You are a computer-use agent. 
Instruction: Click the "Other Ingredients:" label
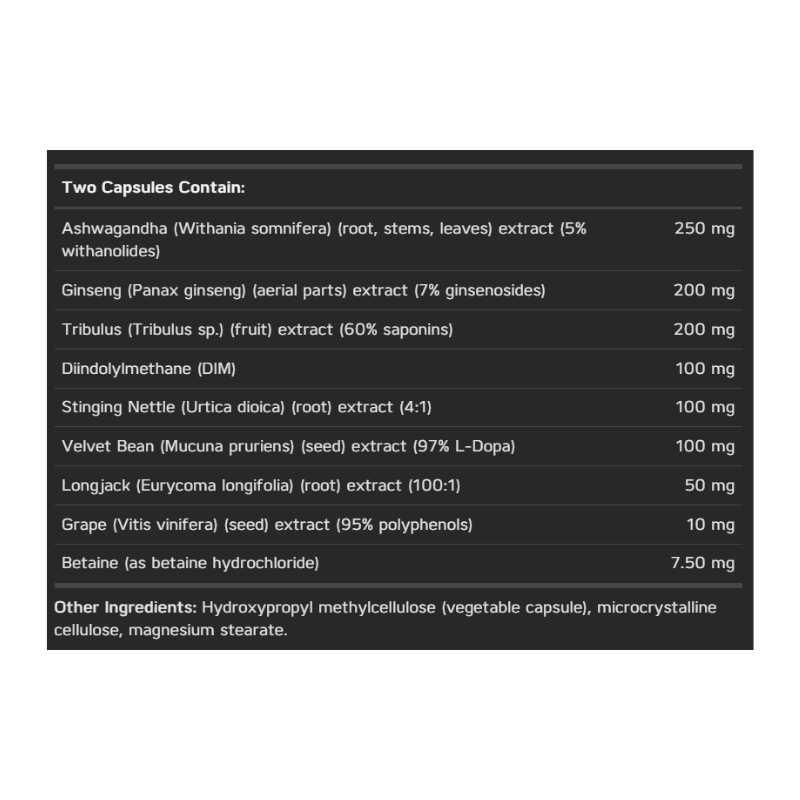click(x=125, y=608)
